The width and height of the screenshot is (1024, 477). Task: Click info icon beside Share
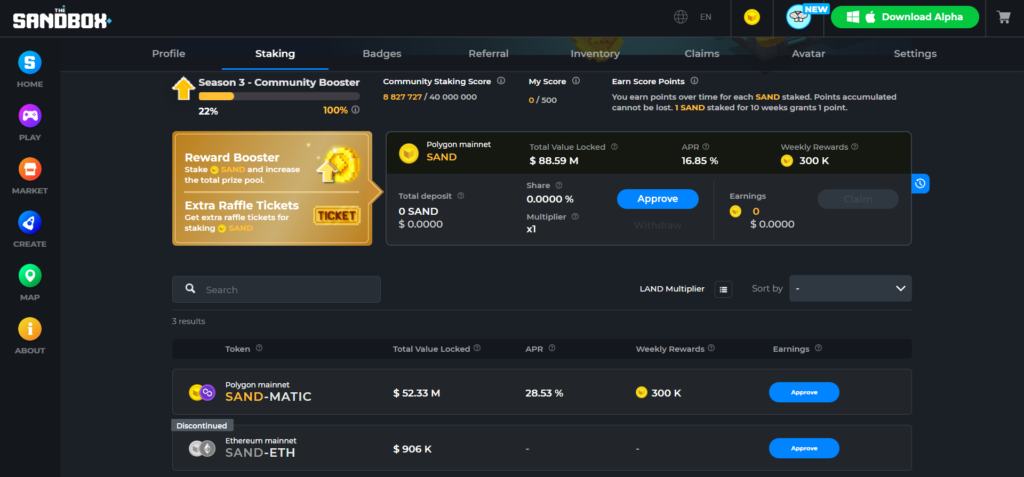pyautogui.click(x=558, y=186)
